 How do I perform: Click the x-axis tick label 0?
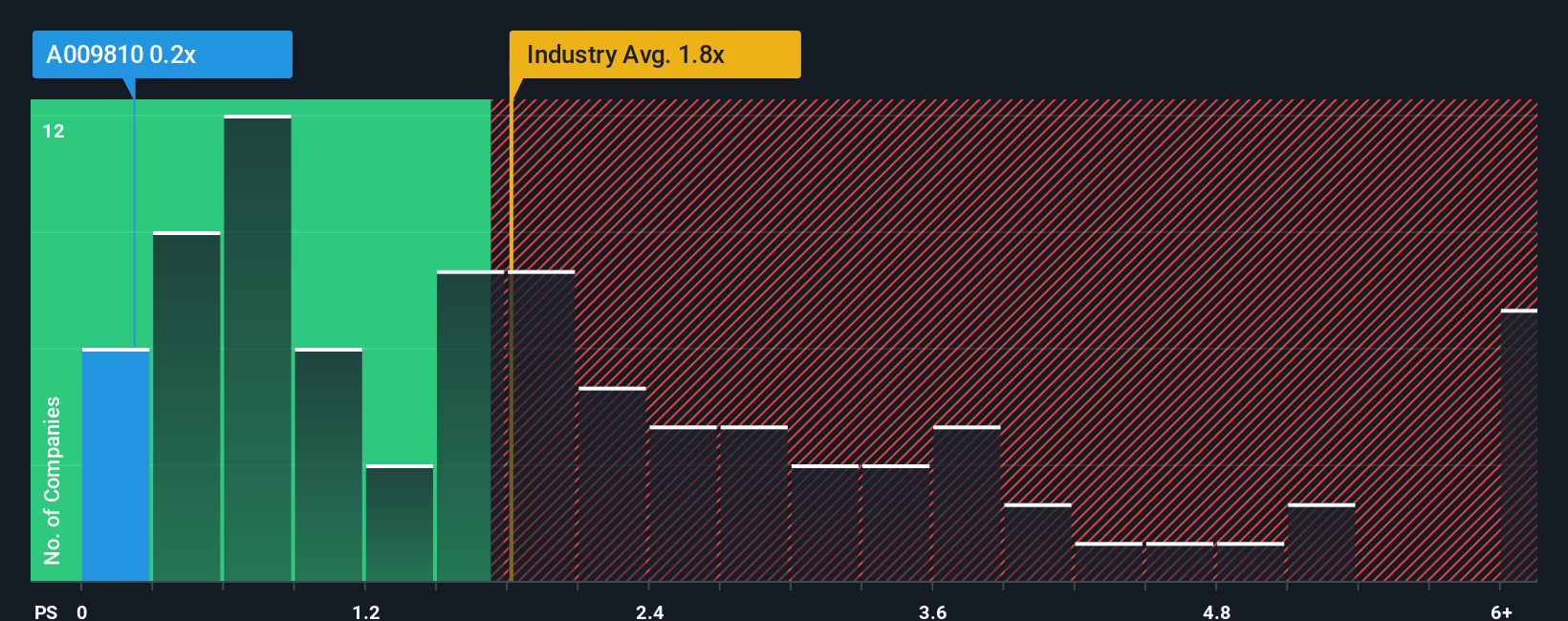point(82,611)
